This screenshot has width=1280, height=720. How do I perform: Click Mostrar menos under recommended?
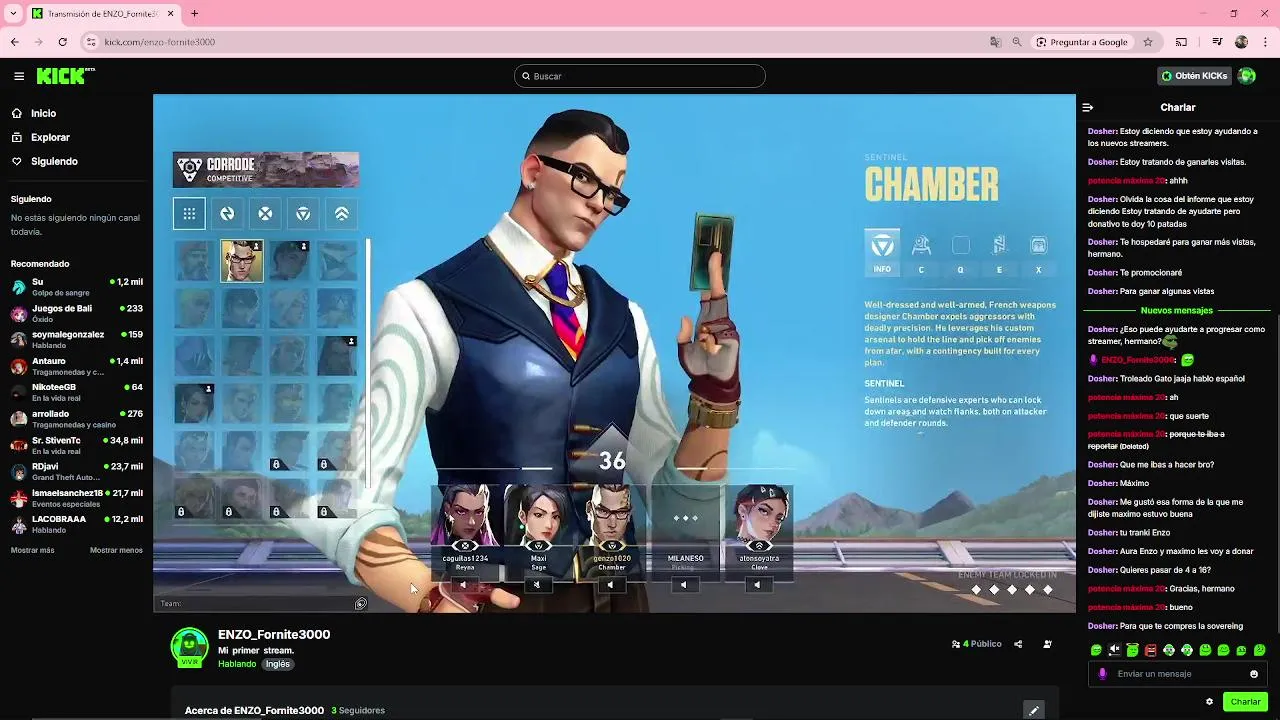coord(116,551)
